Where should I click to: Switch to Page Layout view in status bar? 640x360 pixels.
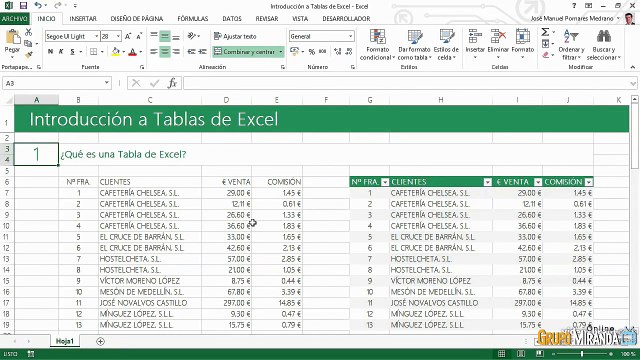coord(521,354)
